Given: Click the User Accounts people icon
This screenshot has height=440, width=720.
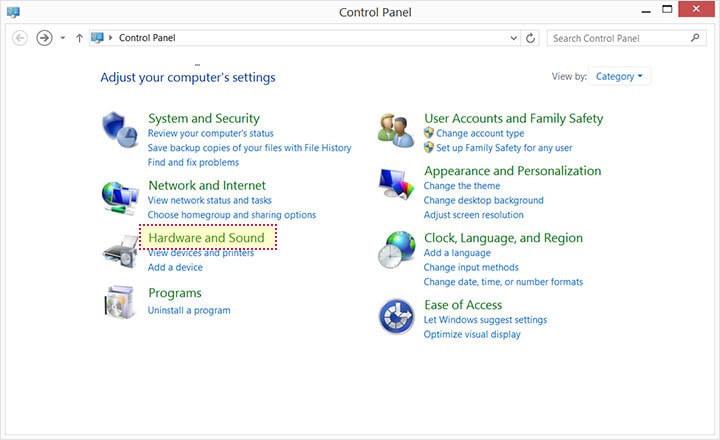Looking at the screenshot, I should point(396,130).
